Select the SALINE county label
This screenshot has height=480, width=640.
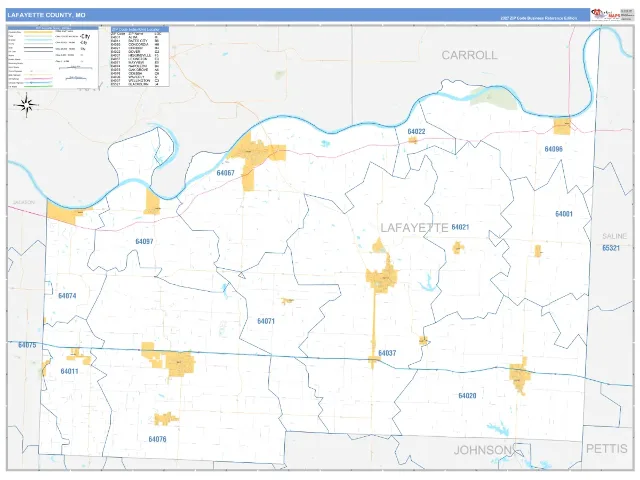tap(614, 236)
